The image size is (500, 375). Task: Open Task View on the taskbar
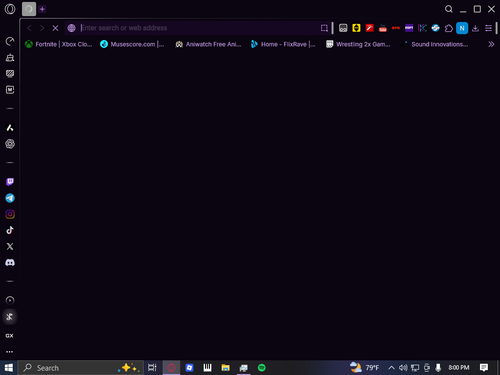click(152, 368)
